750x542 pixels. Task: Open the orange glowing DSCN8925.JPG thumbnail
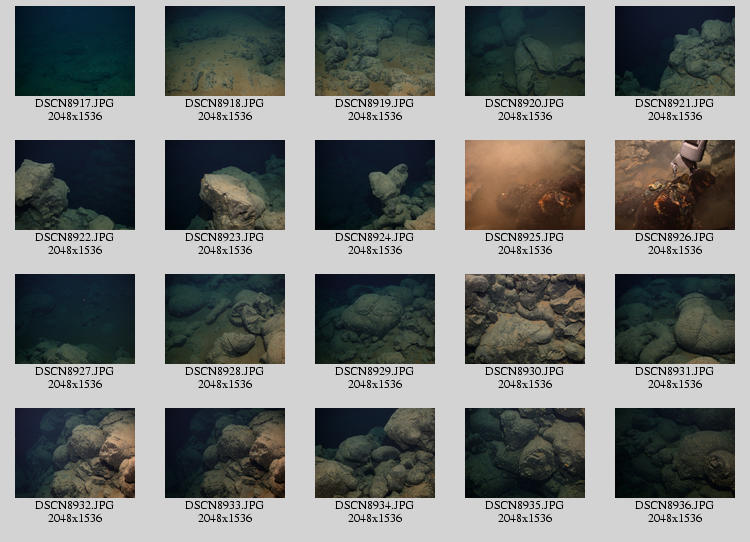click(525, 185)
